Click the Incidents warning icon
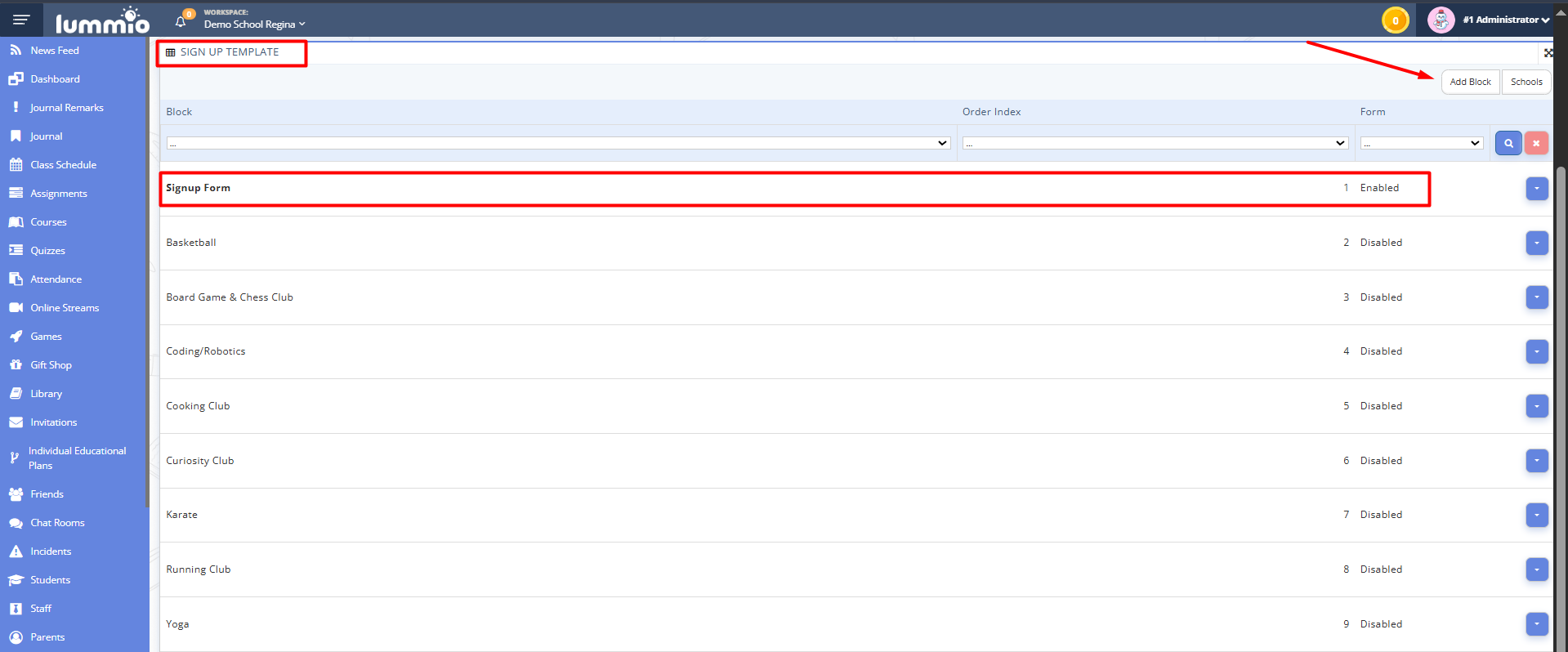Viewport: 1568px width, 652px height. (x=16, y=552)
